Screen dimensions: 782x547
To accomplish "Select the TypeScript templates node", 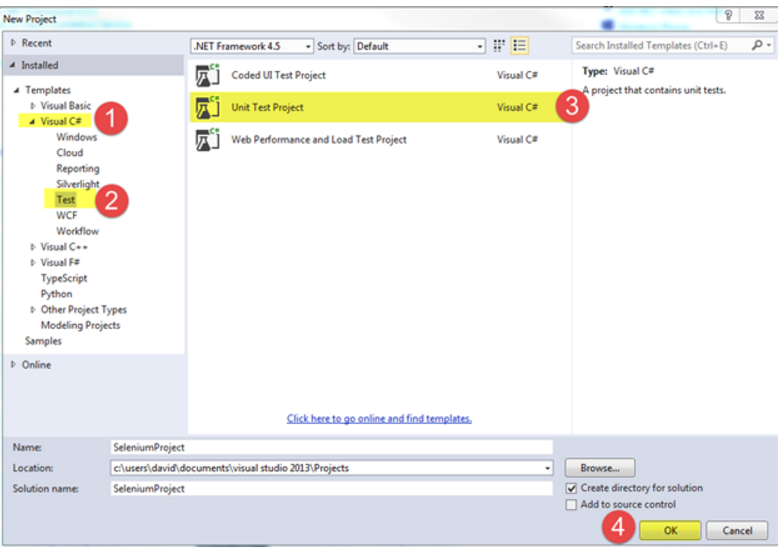I will point(64,278).
